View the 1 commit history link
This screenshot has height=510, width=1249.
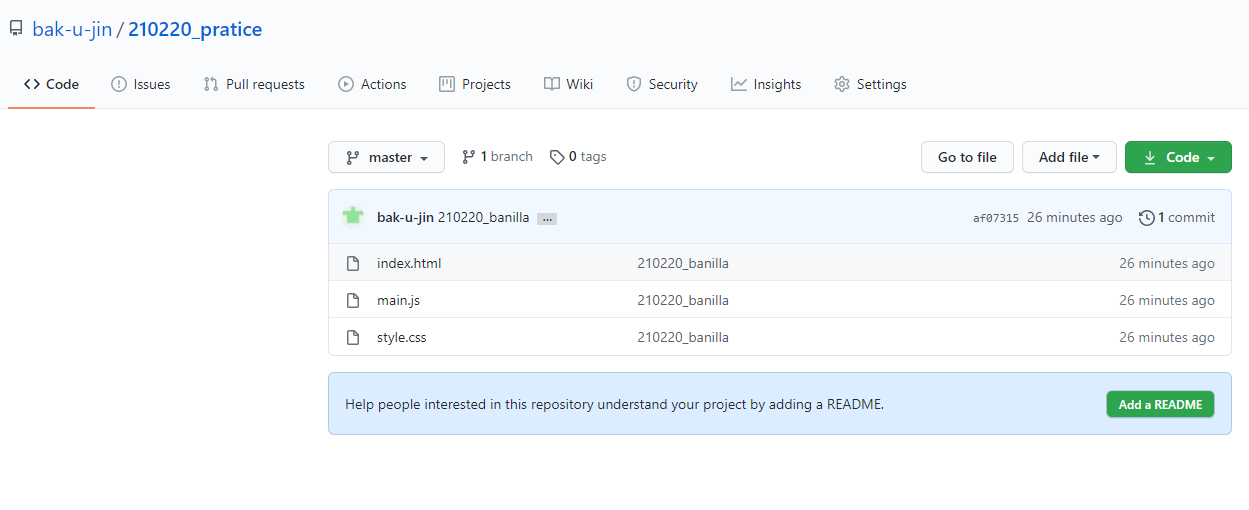[1177, 217]
